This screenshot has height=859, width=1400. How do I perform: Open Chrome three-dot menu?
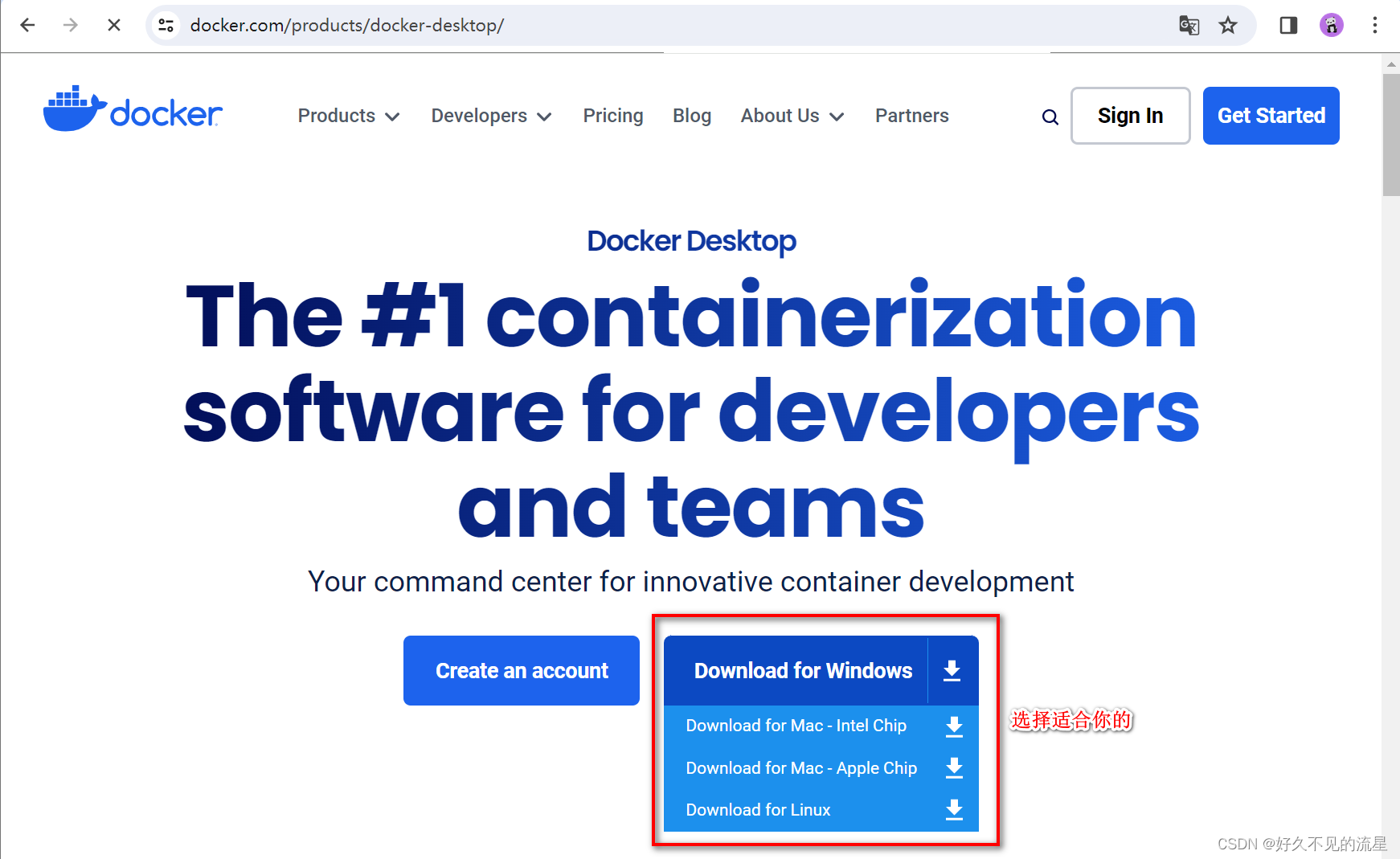click(x=1375, y=26)
